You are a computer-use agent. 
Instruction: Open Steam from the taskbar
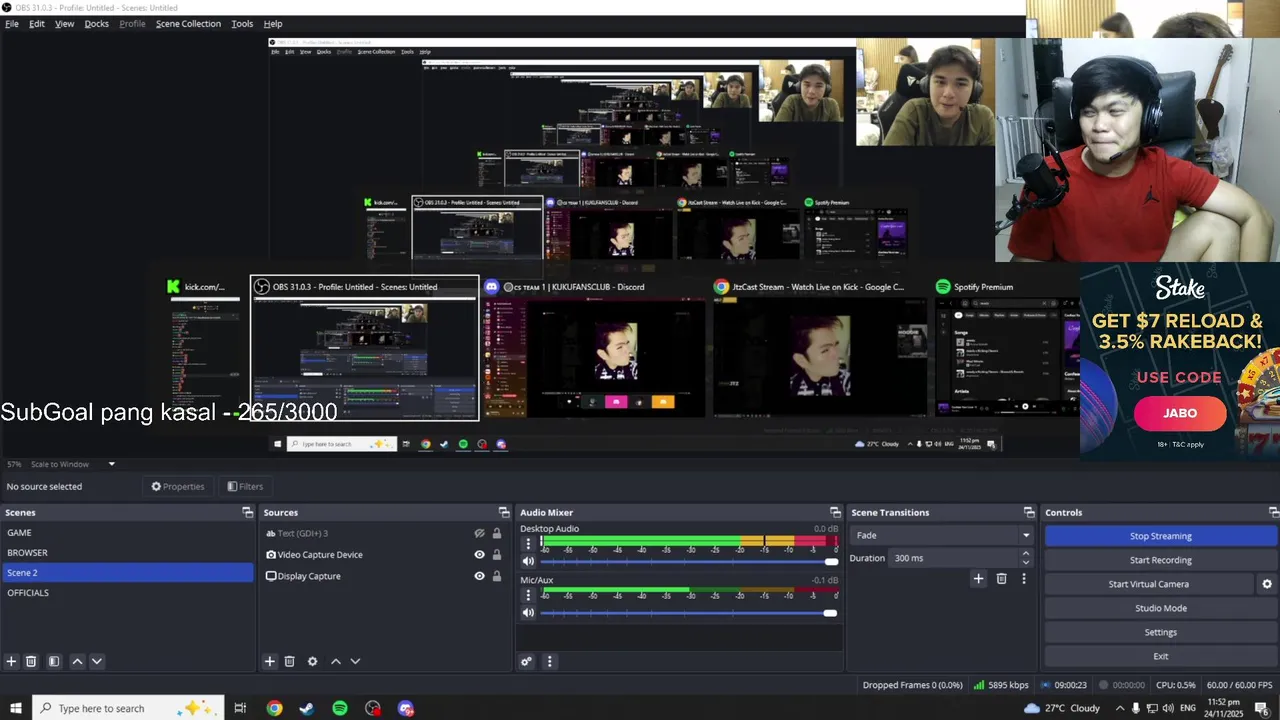tap(307, 708)
